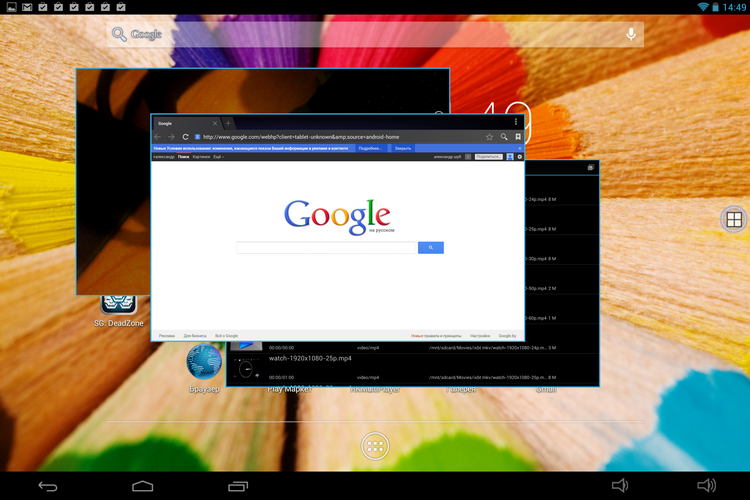Image resolution: width=750 pixels, height=500 pixels.
Task: Reload the page in browser
Action: tap(186, 137)
